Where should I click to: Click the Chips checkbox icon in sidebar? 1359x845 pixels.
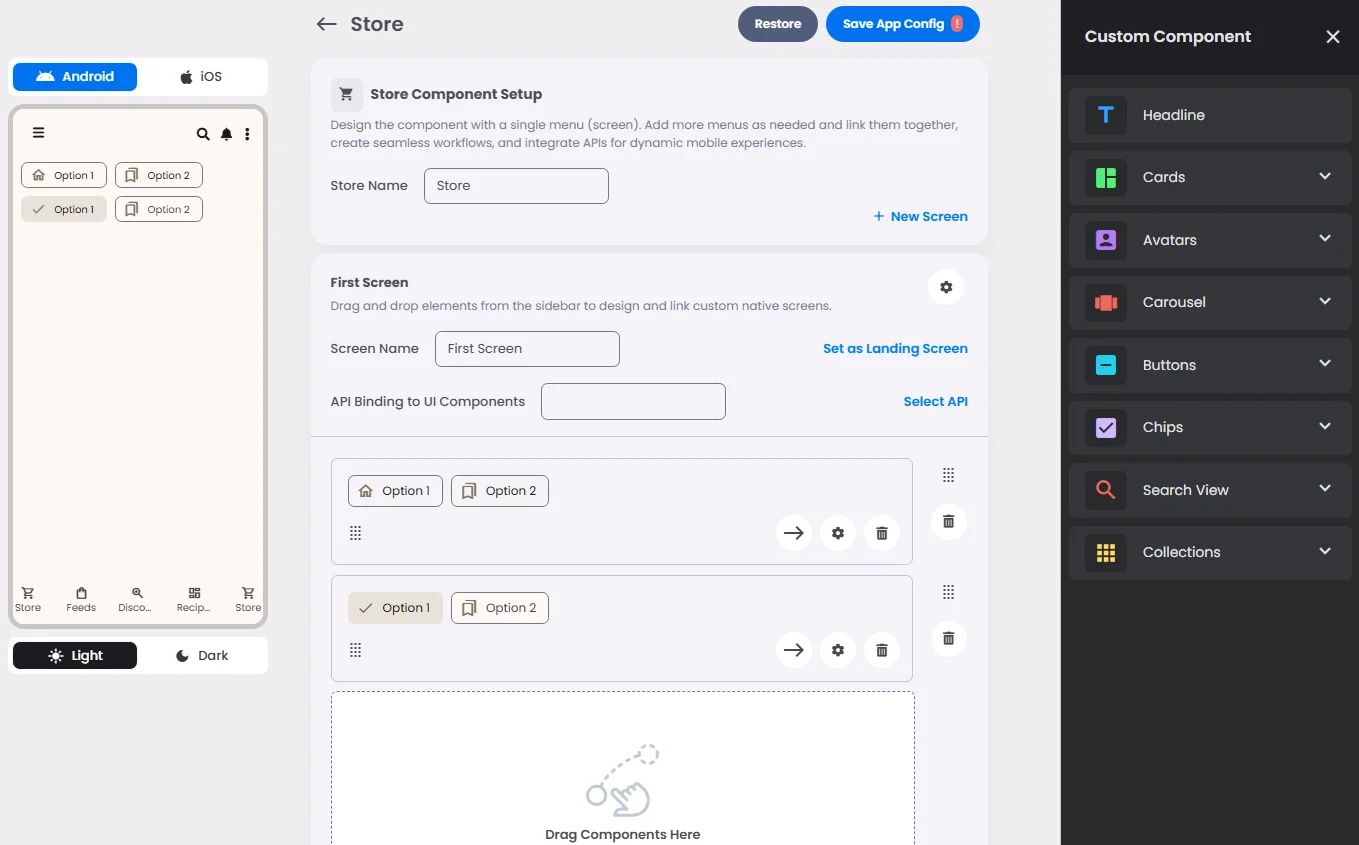1106,427
